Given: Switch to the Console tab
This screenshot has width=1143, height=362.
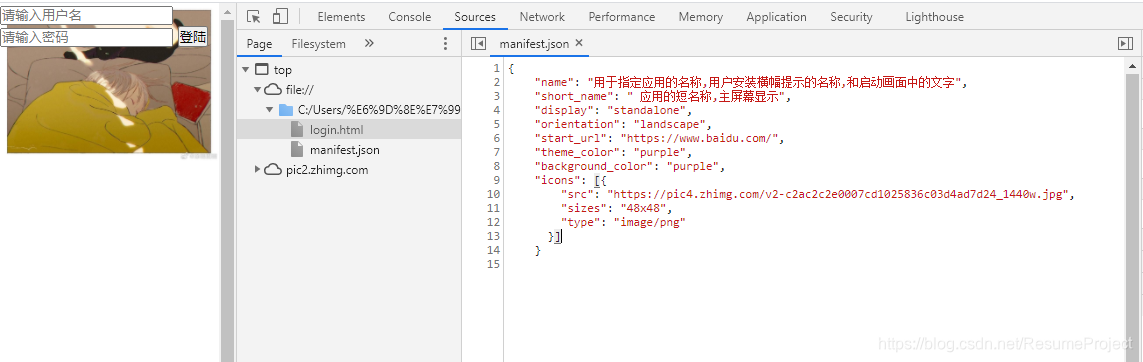Looking at the screenshot, I should 410,17.
